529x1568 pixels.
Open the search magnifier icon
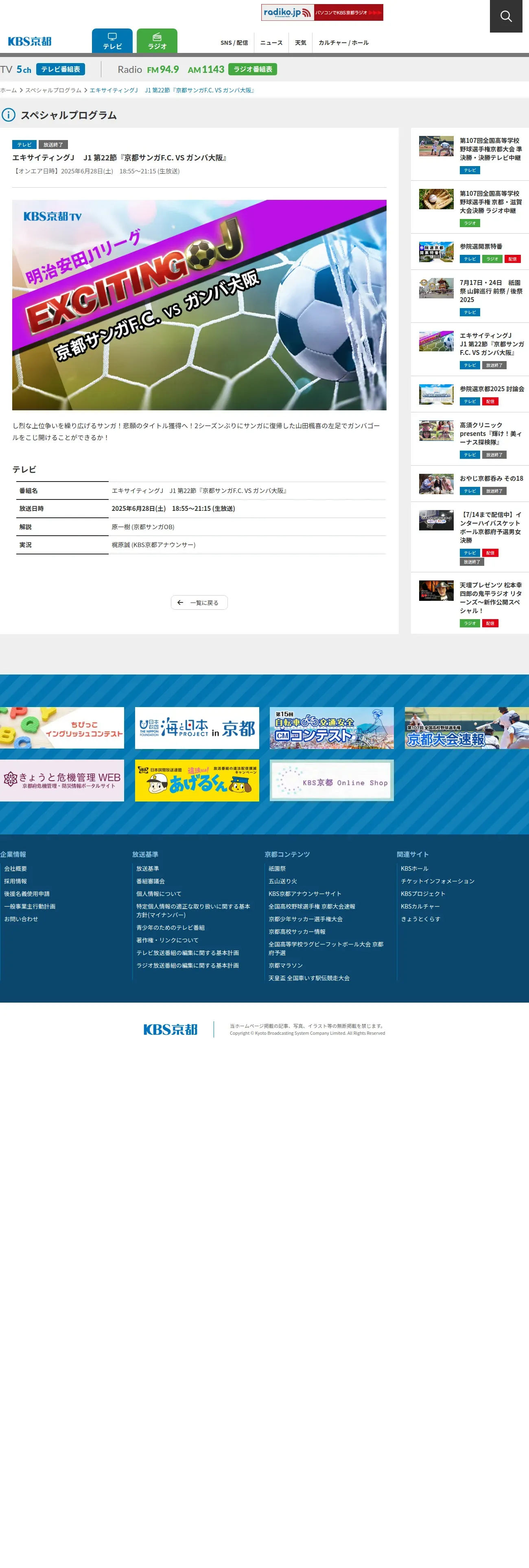point(506,16)
